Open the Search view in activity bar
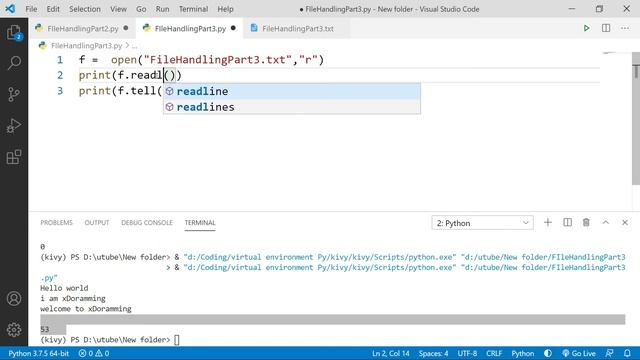 click(x=14, y=63)
